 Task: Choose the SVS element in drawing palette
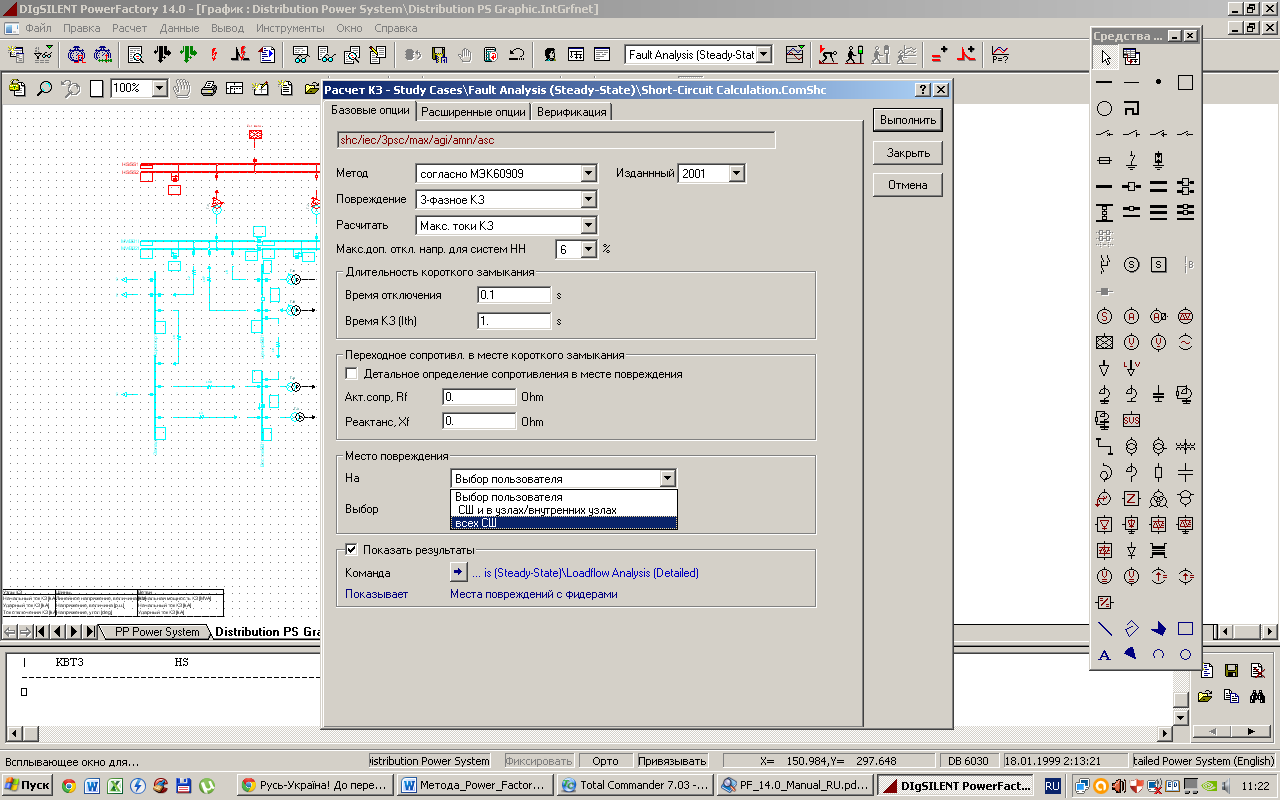pos(1131,420)
